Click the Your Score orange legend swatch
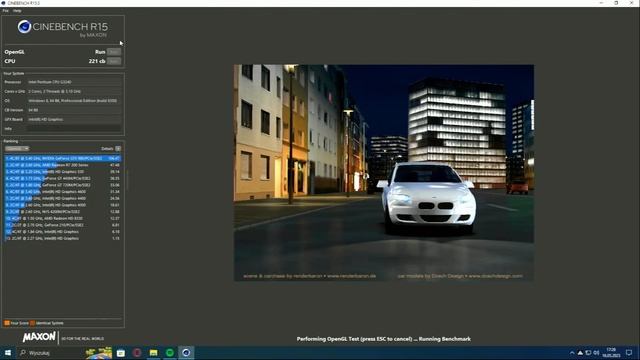This screenshot has height=360, width=640. [x=7, y=323]
